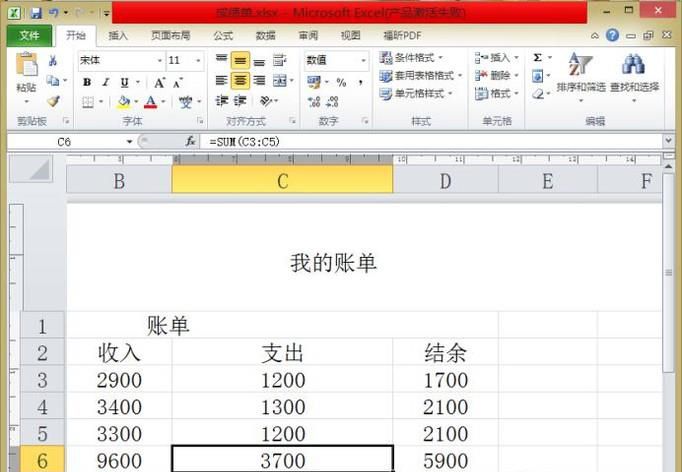Open Find and Select (查找和选择) binoculars
The image size is (682, 472).
pyautogui.click(x=634, y=76)
